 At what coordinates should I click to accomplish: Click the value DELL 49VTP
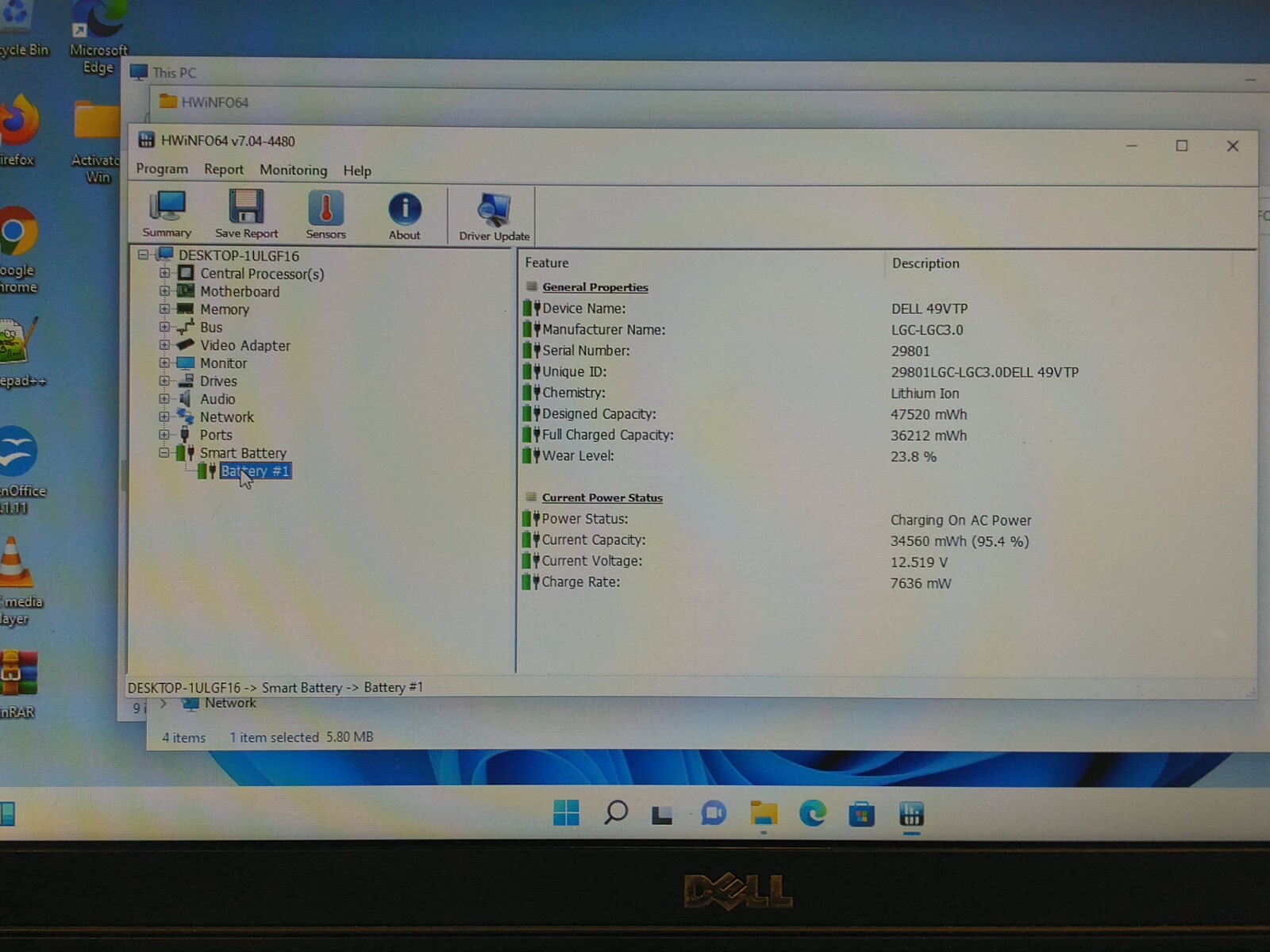point(929,309)
